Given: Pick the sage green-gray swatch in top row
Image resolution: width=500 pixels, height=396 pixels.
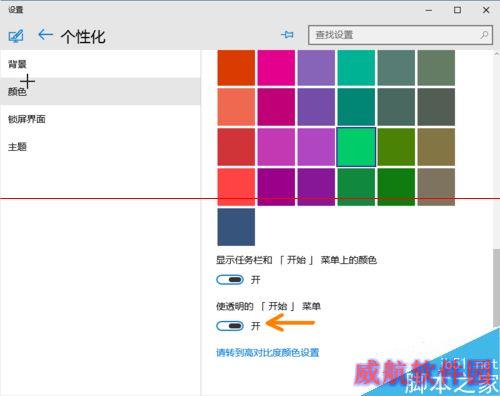Looking at the screenshot, I should 436,68.
